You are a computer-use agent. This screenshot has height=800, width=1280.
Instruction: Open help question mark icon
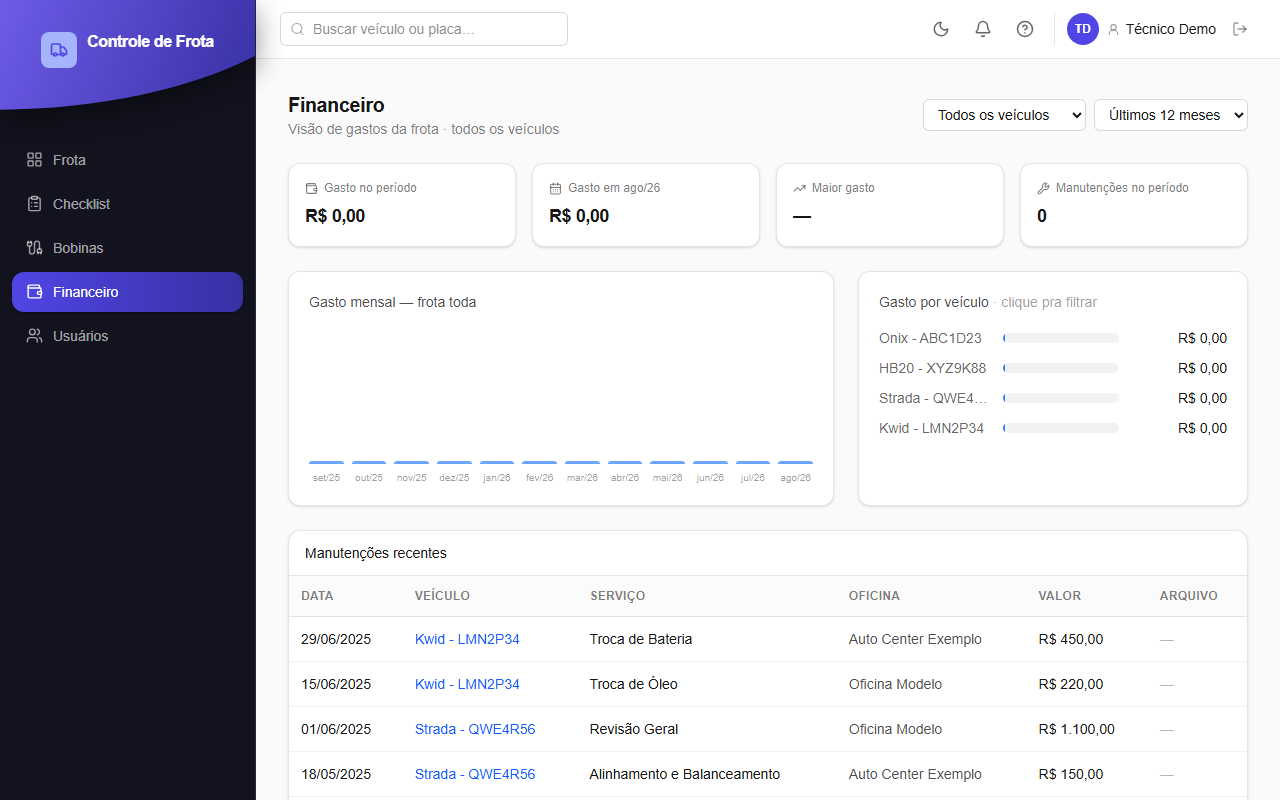pos(1025,29)
